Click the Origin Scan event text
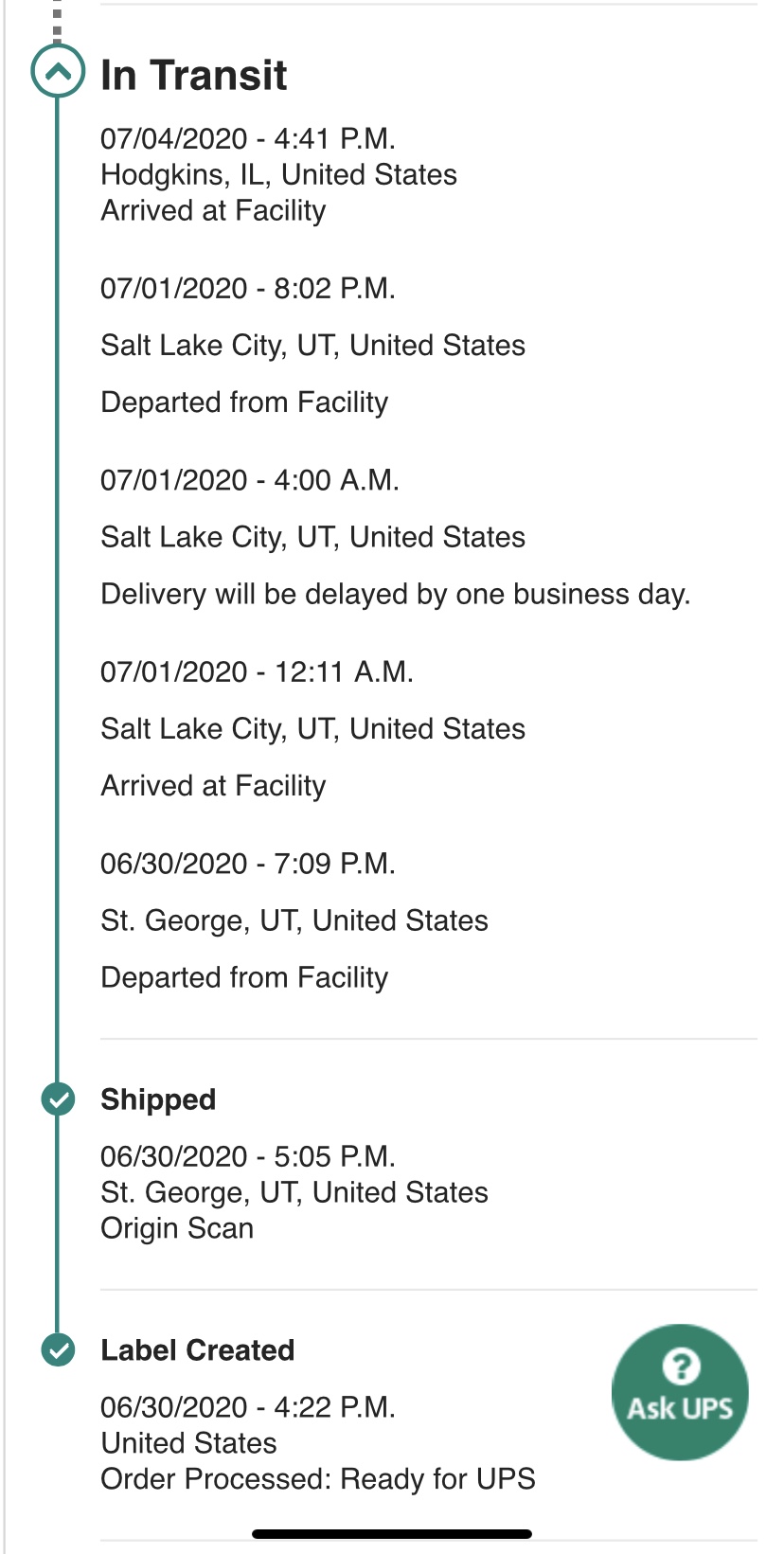Image resolution: width=784 pixels, height=1554 pixels. [177, 1229]
